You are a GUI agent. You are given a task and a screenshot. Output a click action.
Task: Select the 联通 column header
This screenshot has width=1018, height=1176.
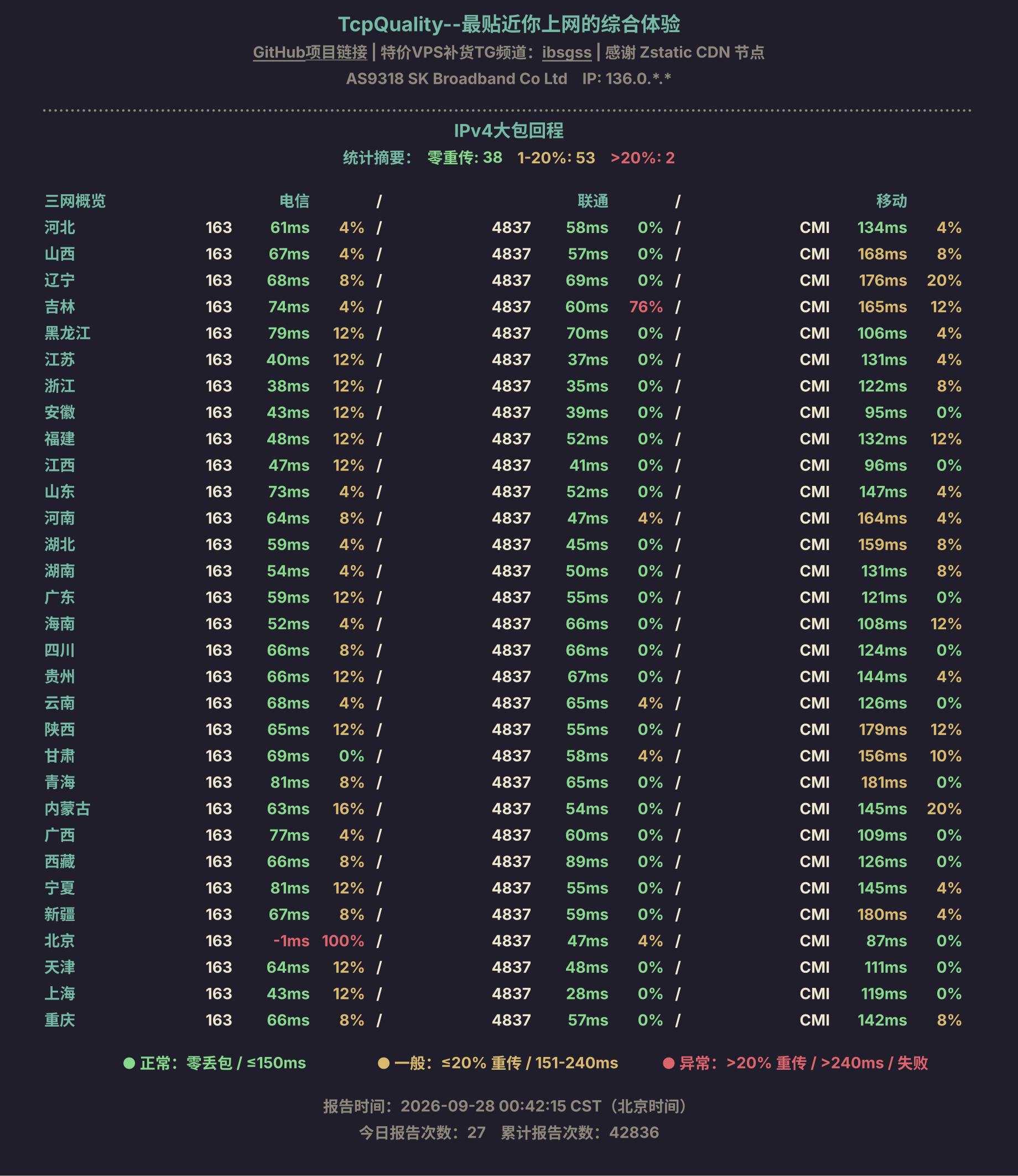[593, 201]
